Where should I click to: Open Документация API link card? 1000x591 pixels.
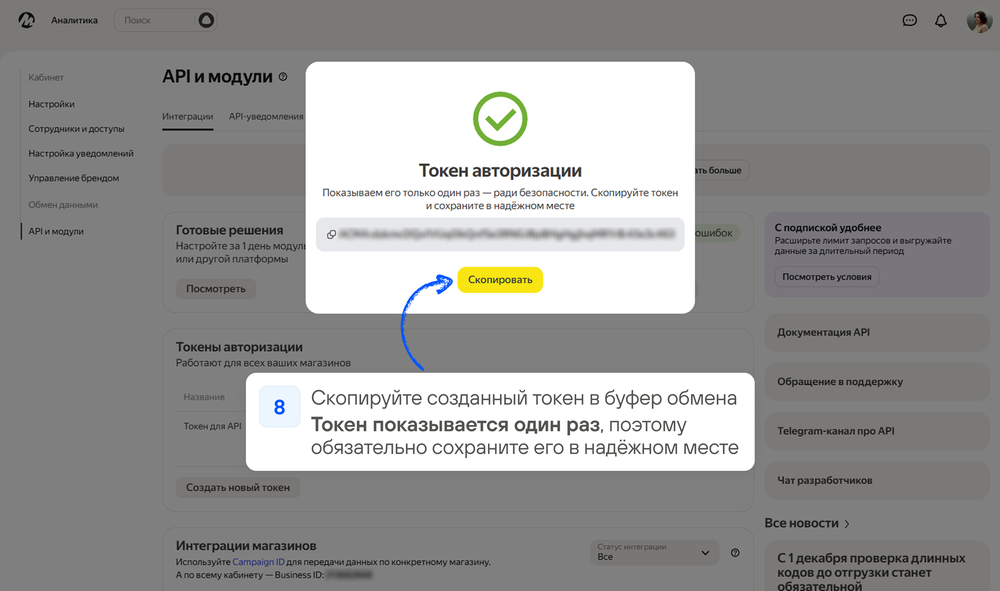[x=877, y=332]
